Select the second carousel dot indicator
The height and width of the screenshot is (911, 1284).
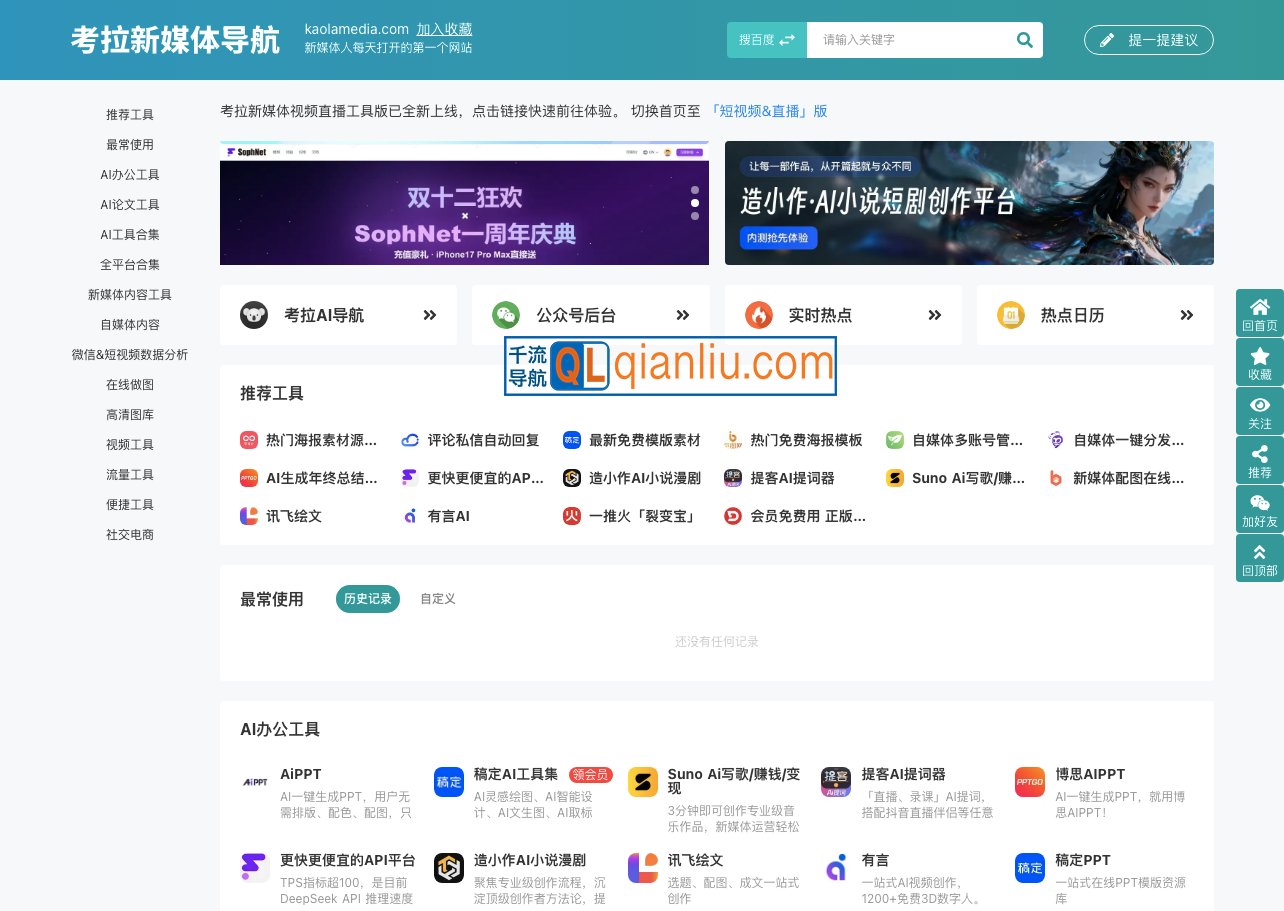695,203
